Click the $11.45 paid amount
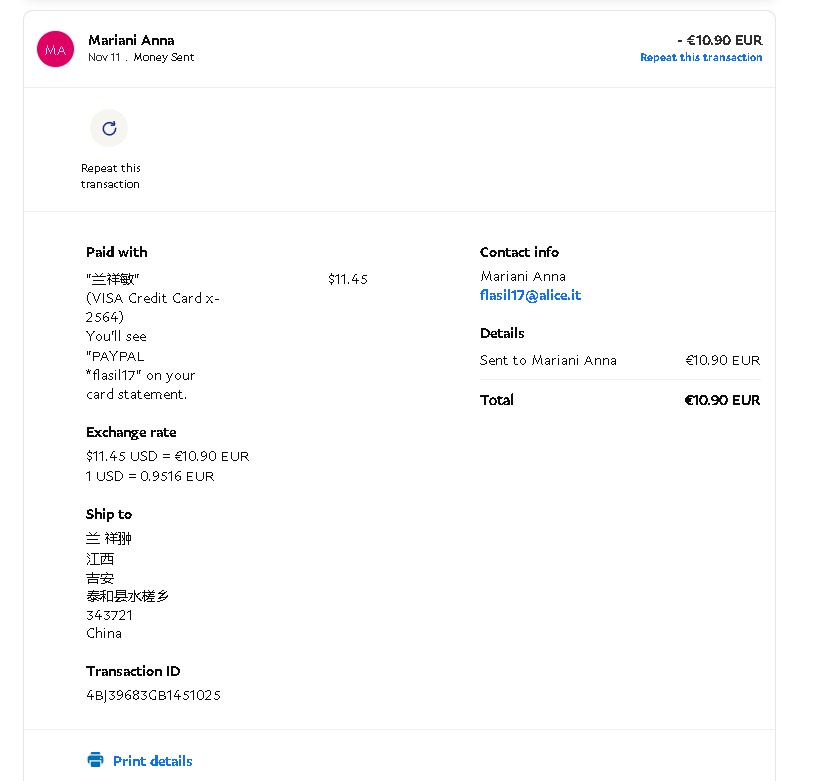 [347, 279]
